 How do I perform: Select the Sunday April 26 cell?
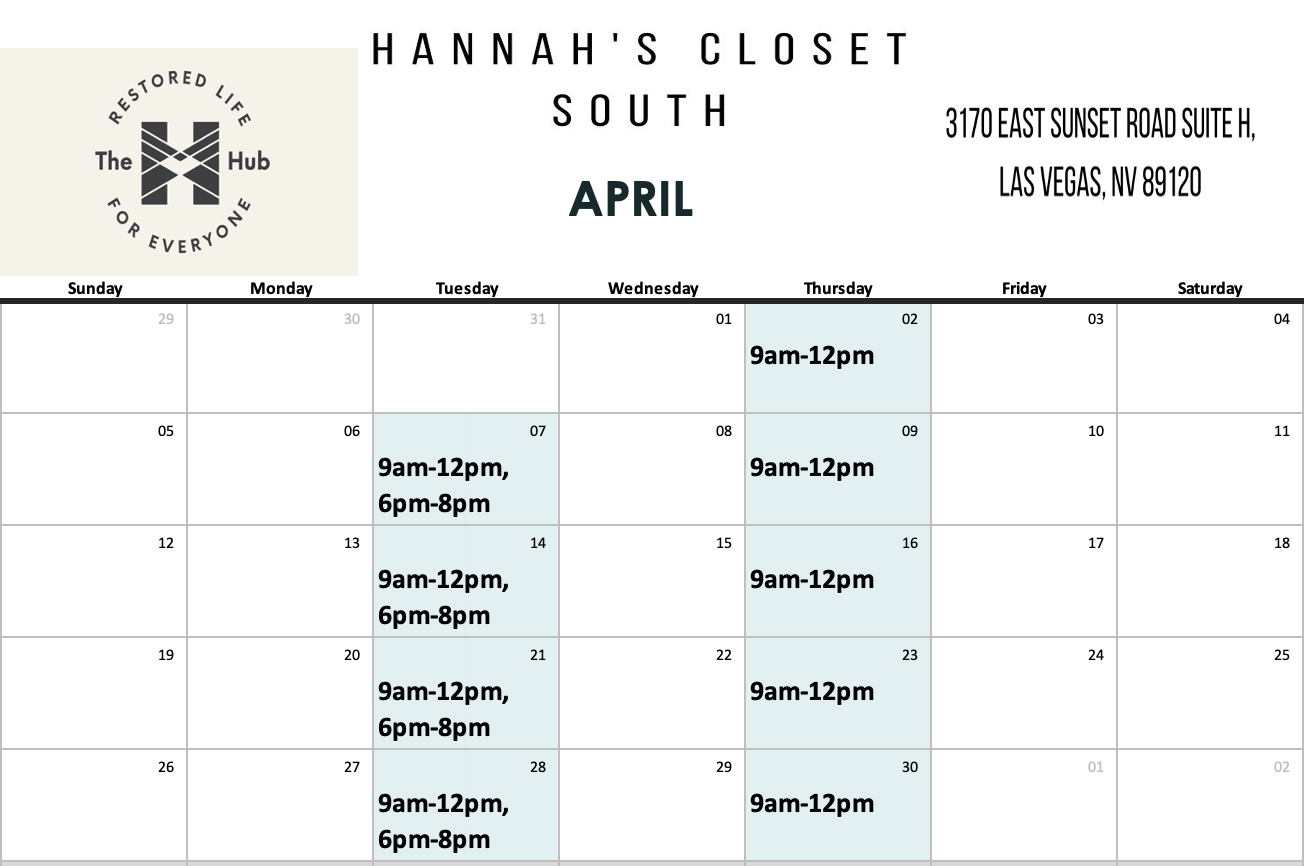[x=94, y=806]
